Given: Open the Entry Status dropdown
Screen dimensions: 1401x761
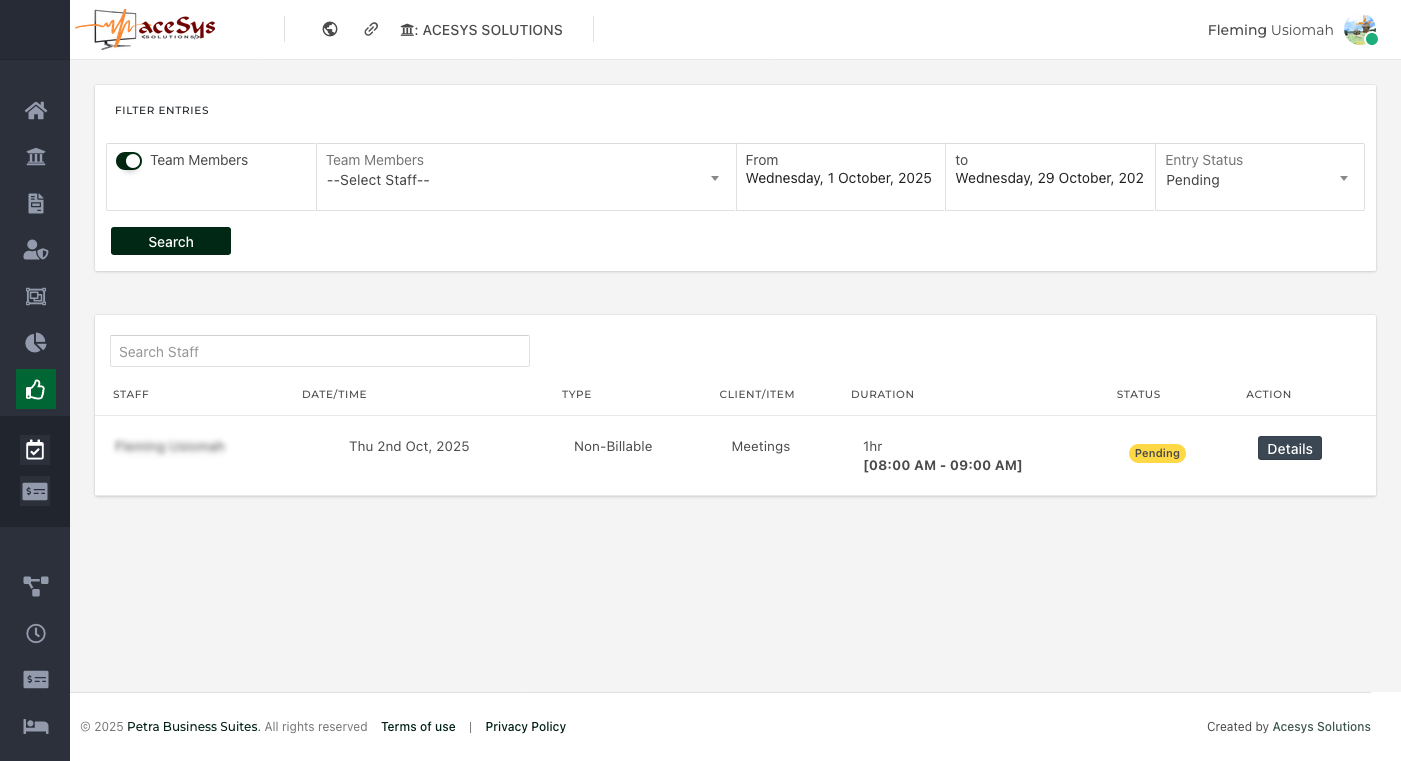Looking at the screenshot, I should click(1258, 180).
